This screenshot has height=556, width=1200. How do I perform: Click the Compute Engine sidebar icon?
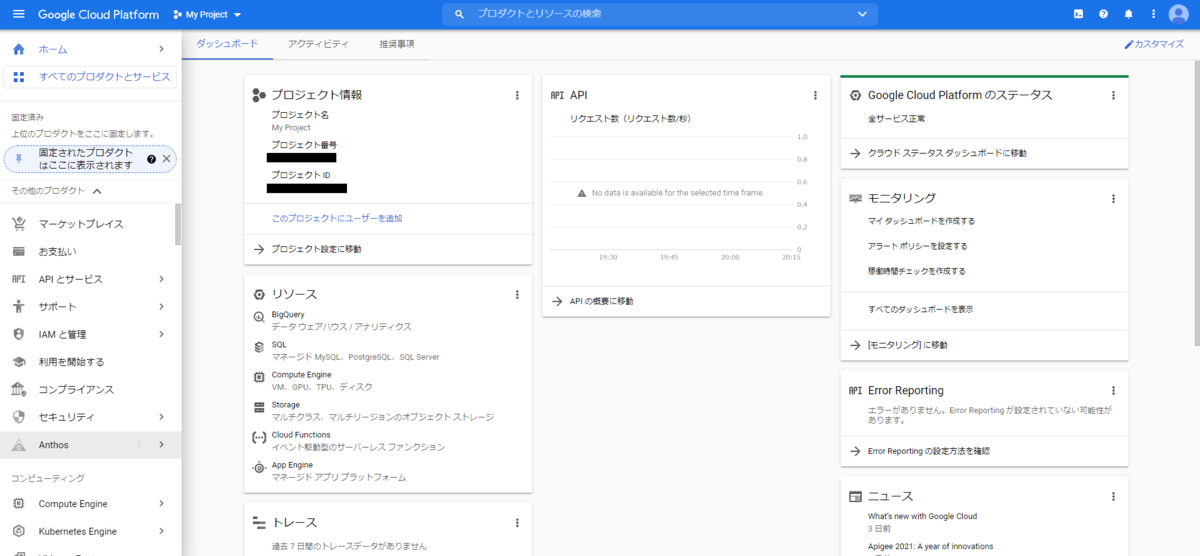18,504
